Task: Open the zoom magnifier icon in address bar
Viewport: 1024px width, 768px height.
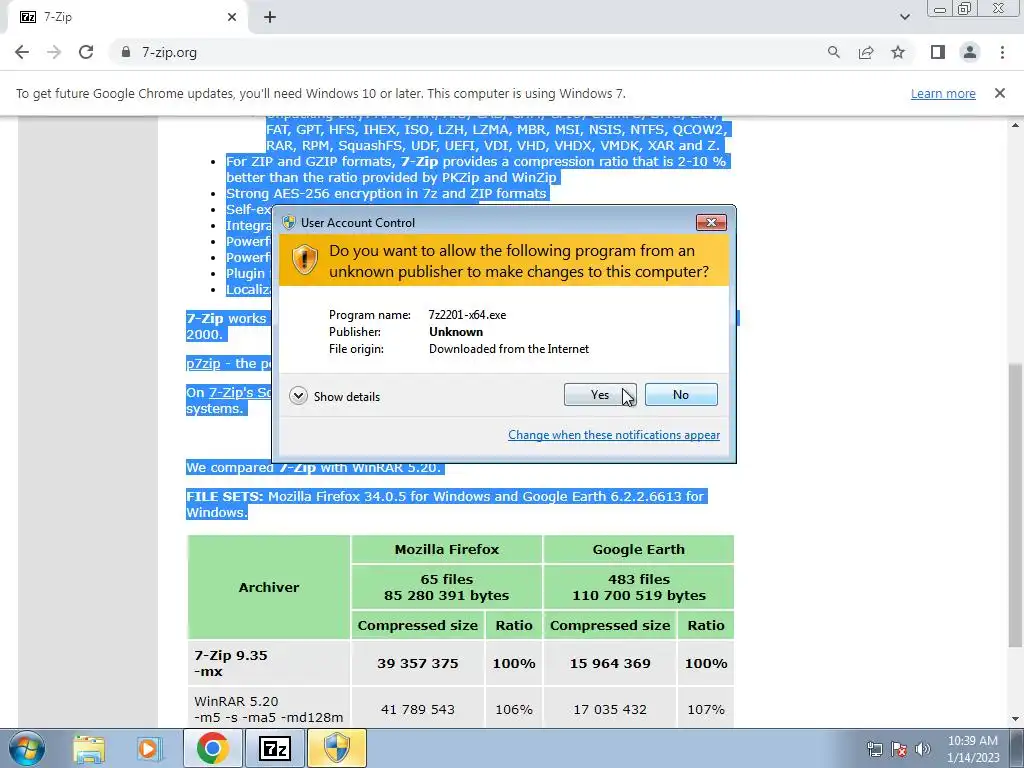Action: click(x=833, y=52)
